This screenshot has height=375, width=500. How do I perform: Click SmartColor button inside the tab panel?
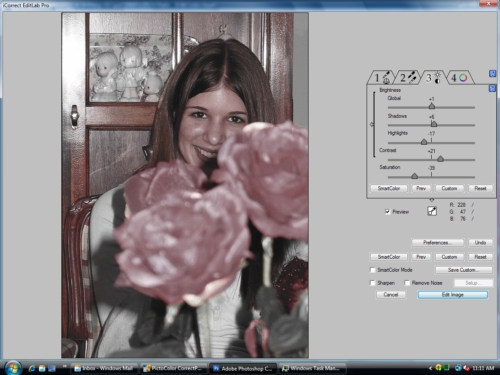coord(389,188)
